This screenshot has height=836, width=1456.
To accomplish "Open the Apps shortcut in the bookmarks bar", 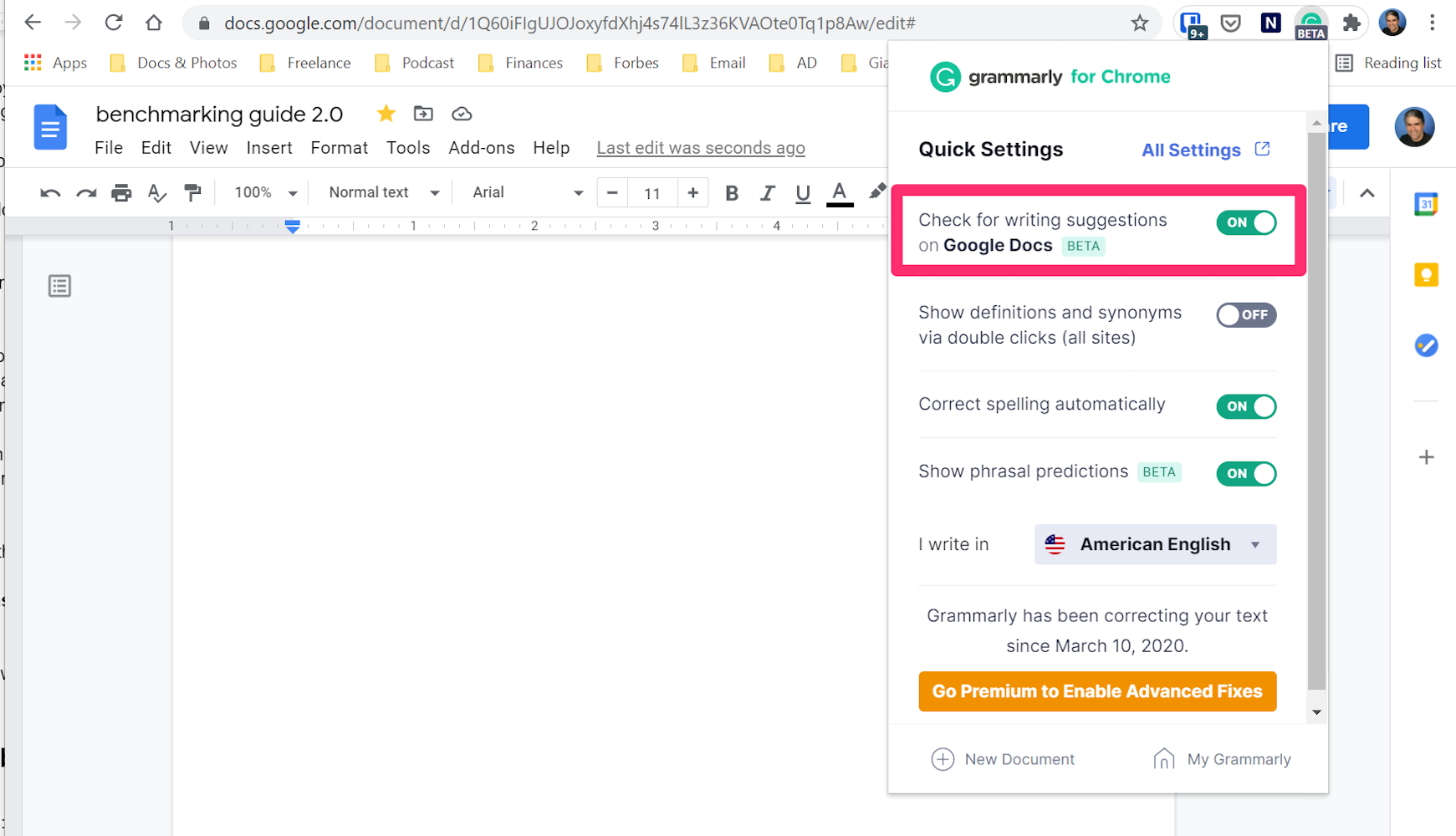I will (55, 63).
